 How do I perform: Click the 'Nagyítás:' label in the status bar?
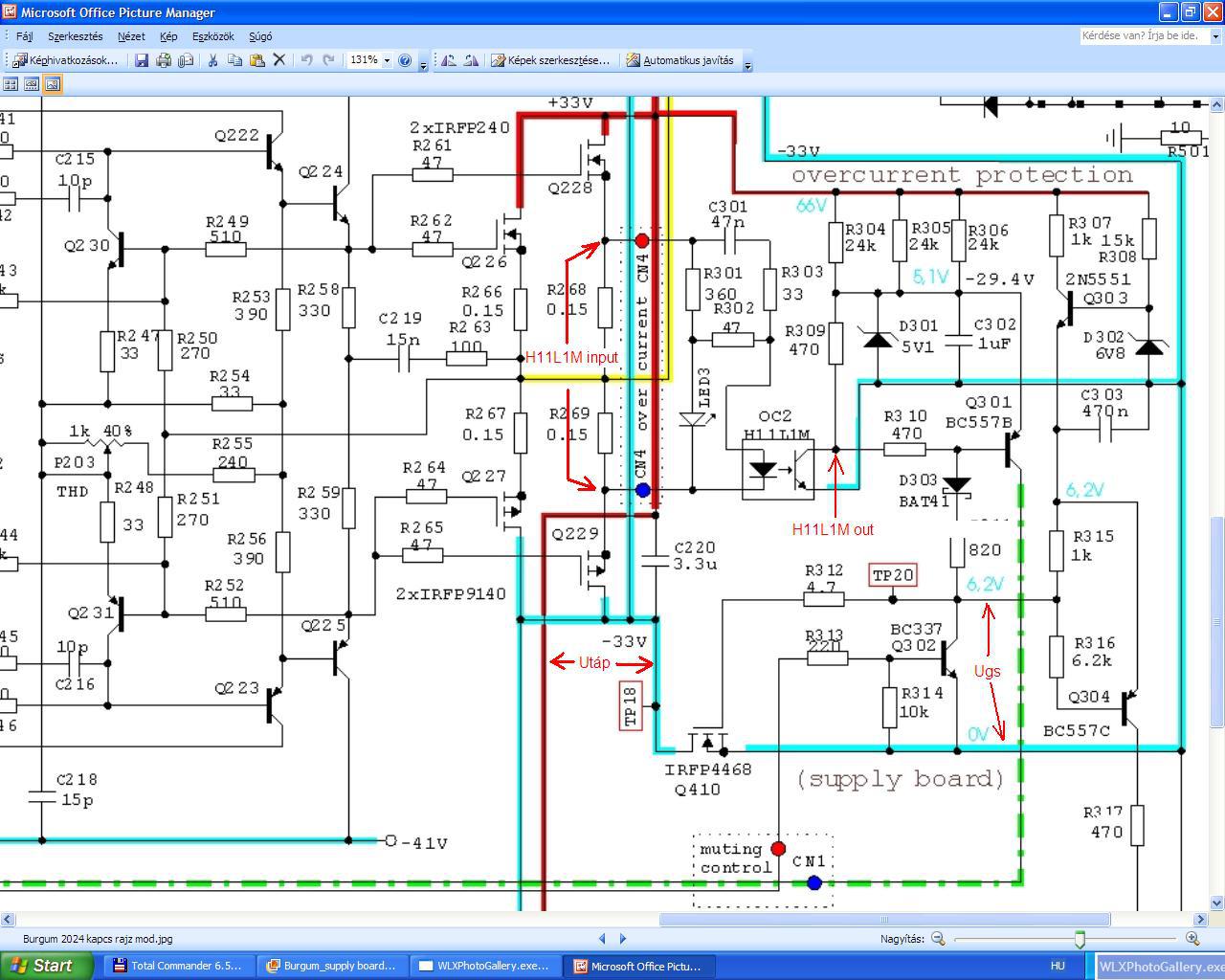(902, 939)
